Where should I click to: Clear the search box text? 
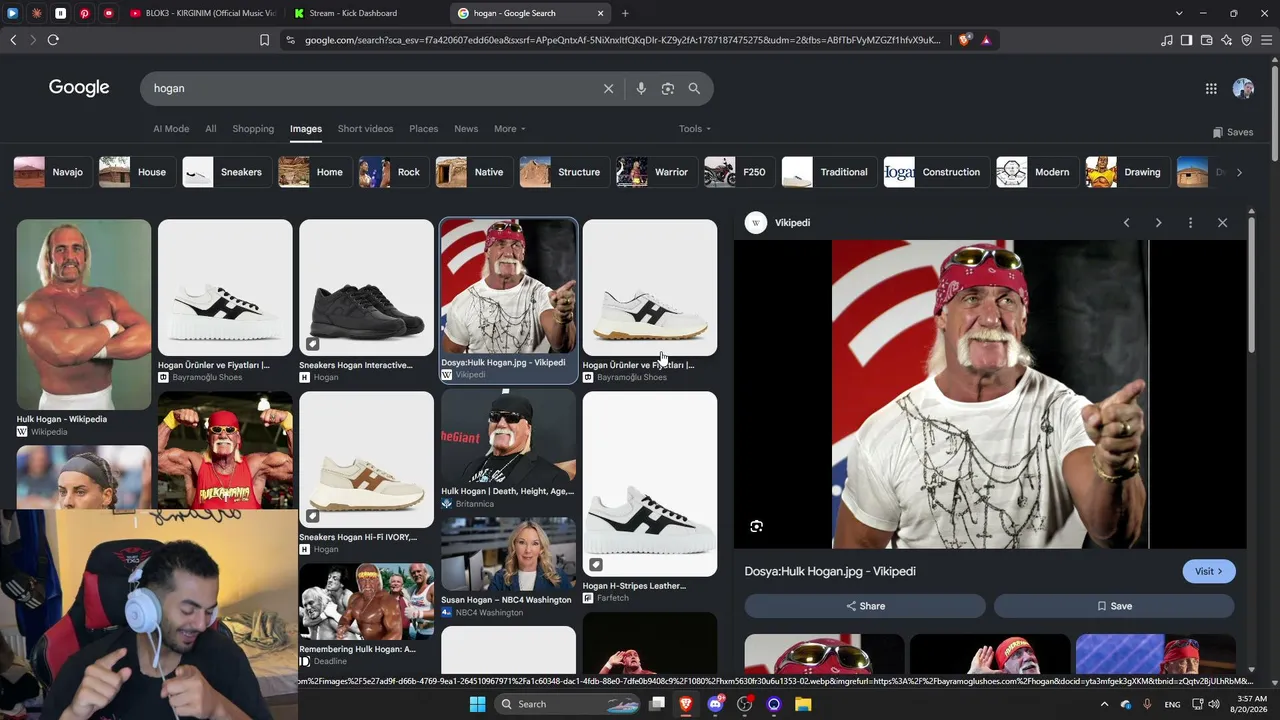pos(608,88)
